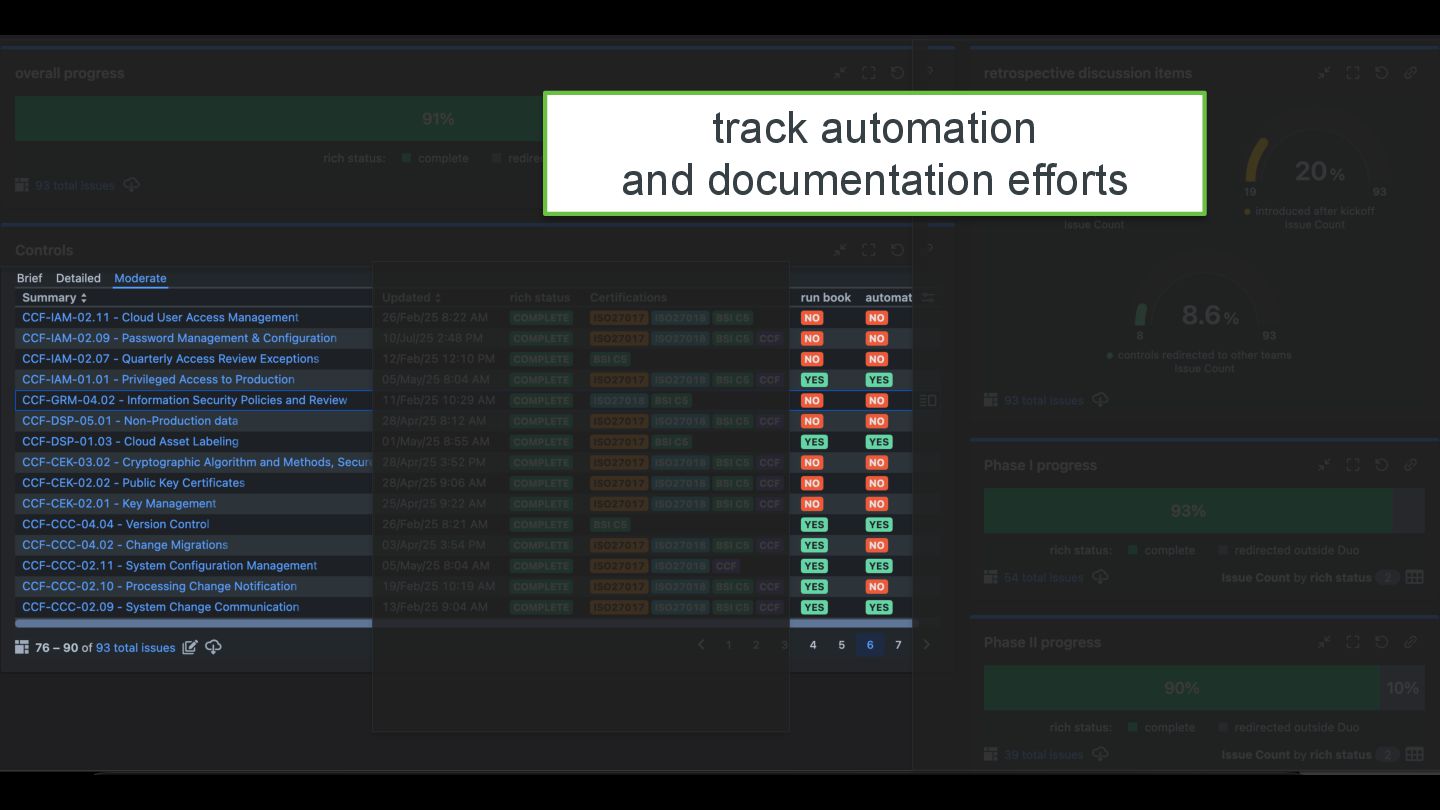Make retrospective discussion items panel full screen

[1353, 73]
